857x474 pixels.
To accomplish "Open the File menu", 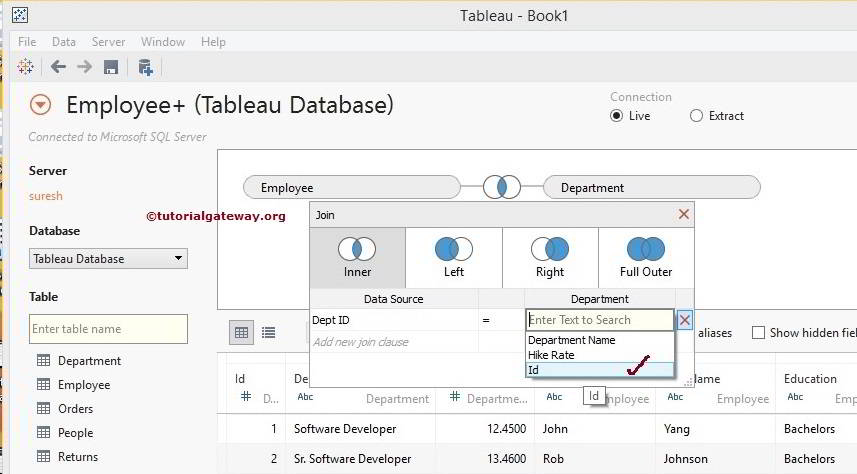I will pyautogui.click(x=27, y=42).
